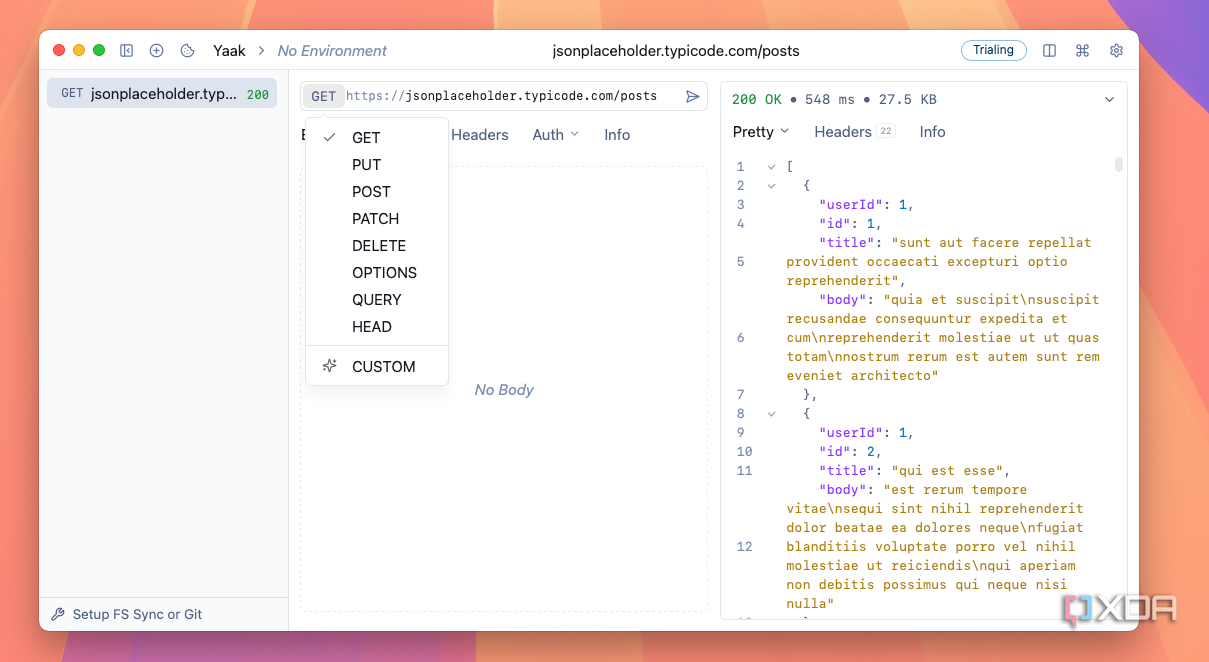
Task: Collapse the JSON object at line 2
Action: click(x=771, y=185)
